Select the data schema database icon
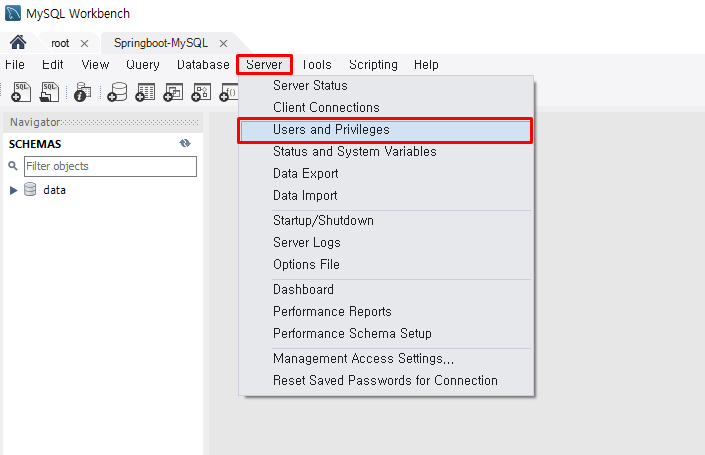This screenshot has height=455, width=705. pyautogui.click(x=30, y=189)
